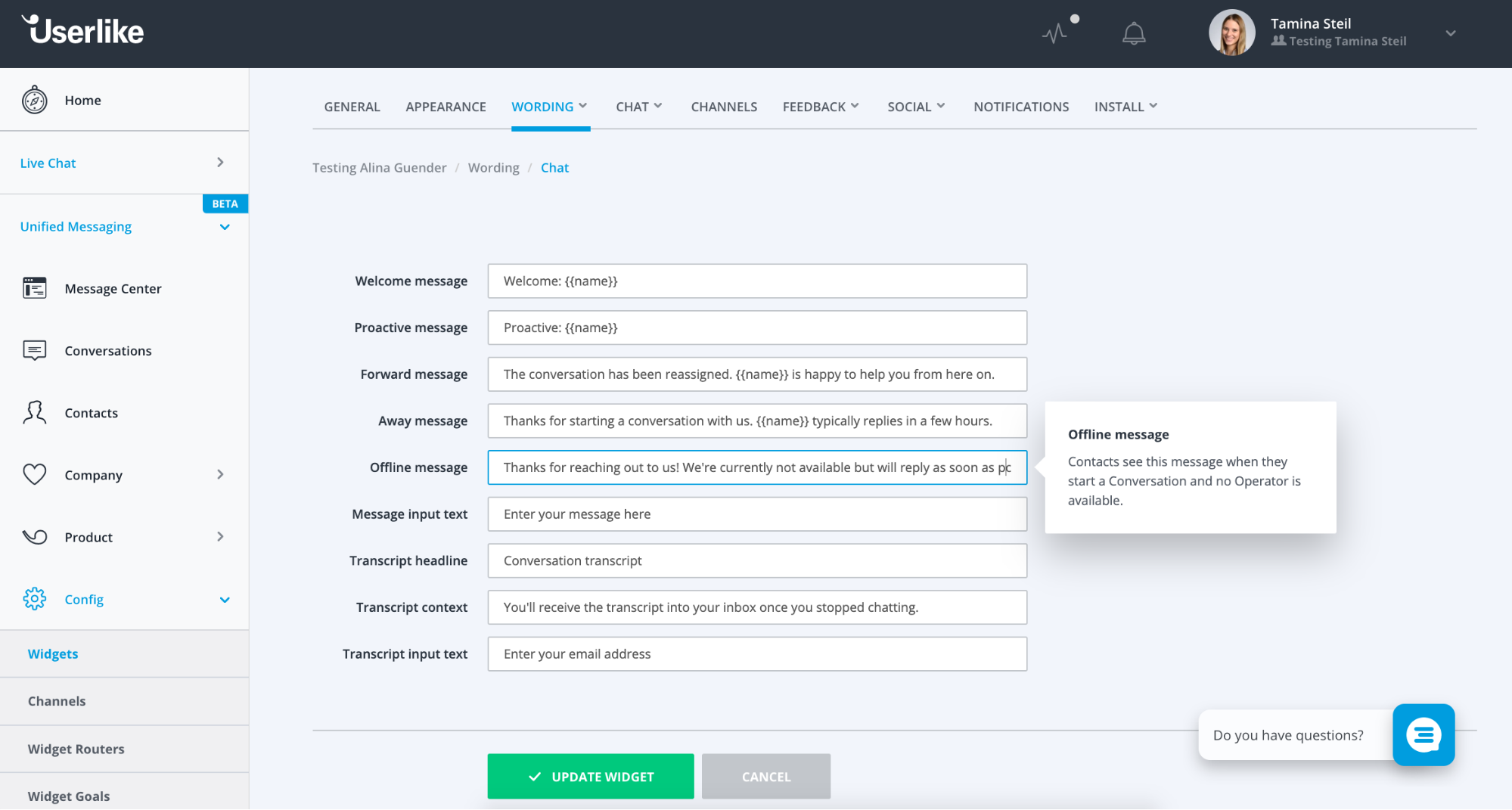Click the Transcript headline field
This screenshot has height=810, width=1512.
click(757, 560)
